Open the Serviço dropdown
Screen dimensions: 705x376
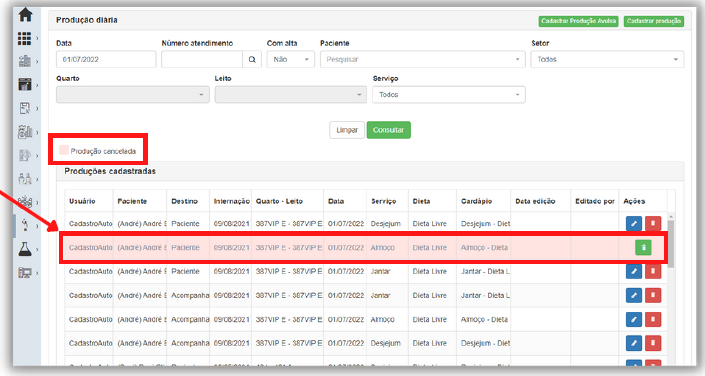coord(449,94)
